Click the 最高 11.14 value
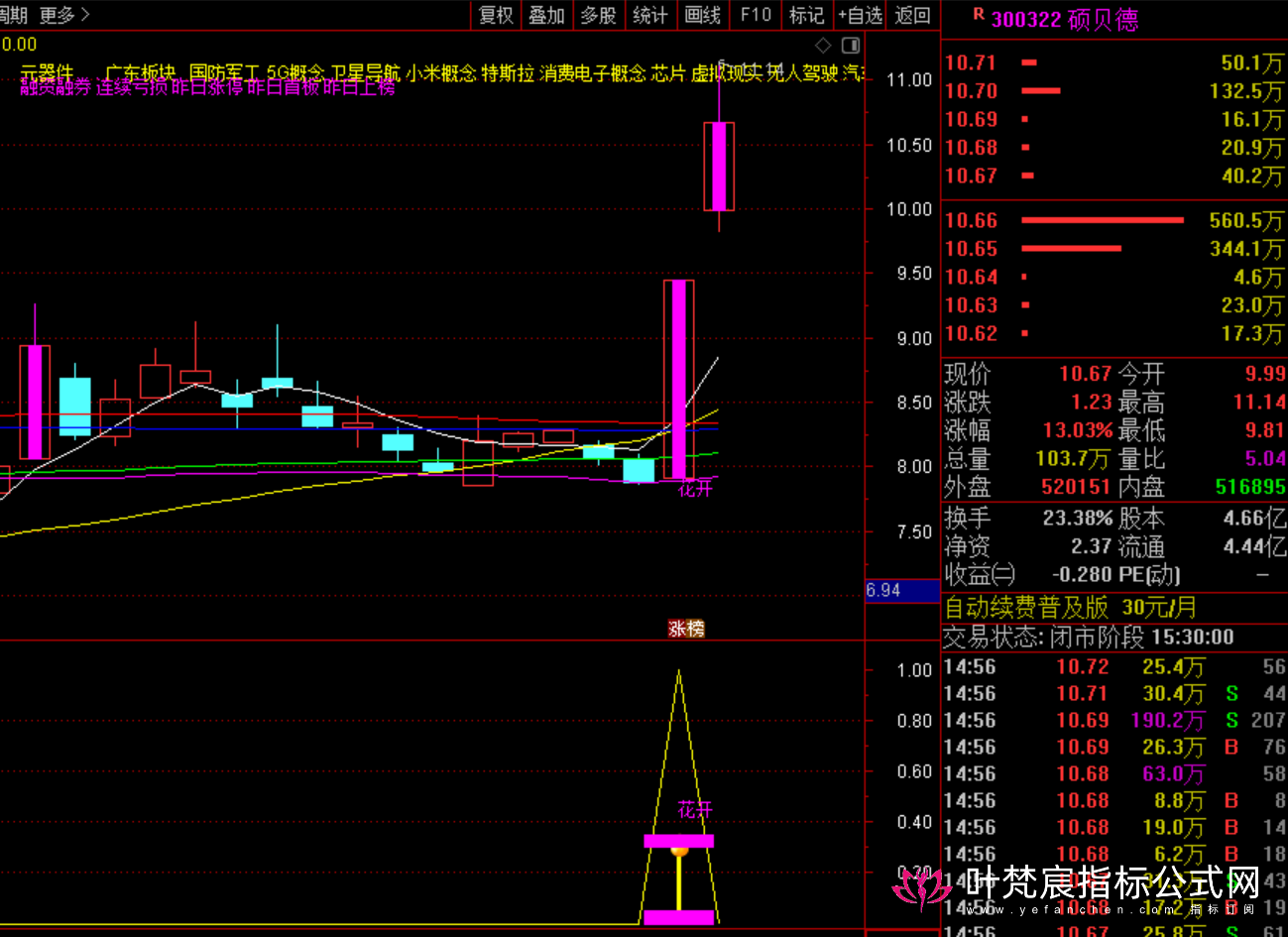 pos(1259,402)
